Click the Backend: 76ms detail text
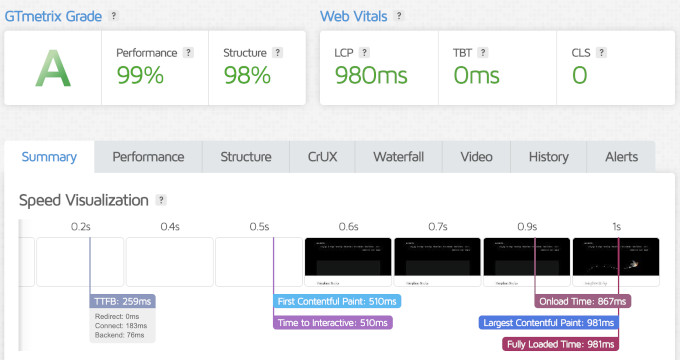Viewport: 680px width, 360px height. click(119, 335)
